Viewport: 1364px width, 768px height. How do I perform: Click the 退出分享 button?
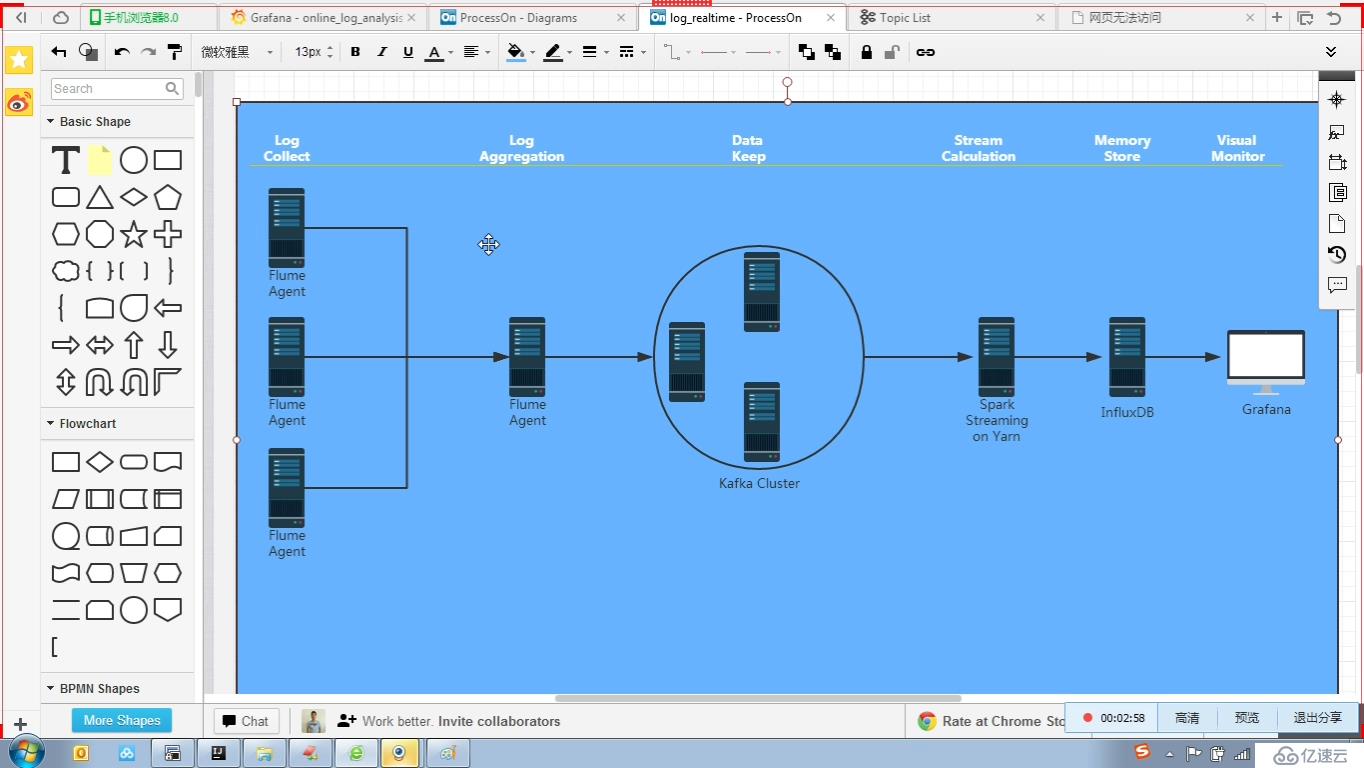1317,718
